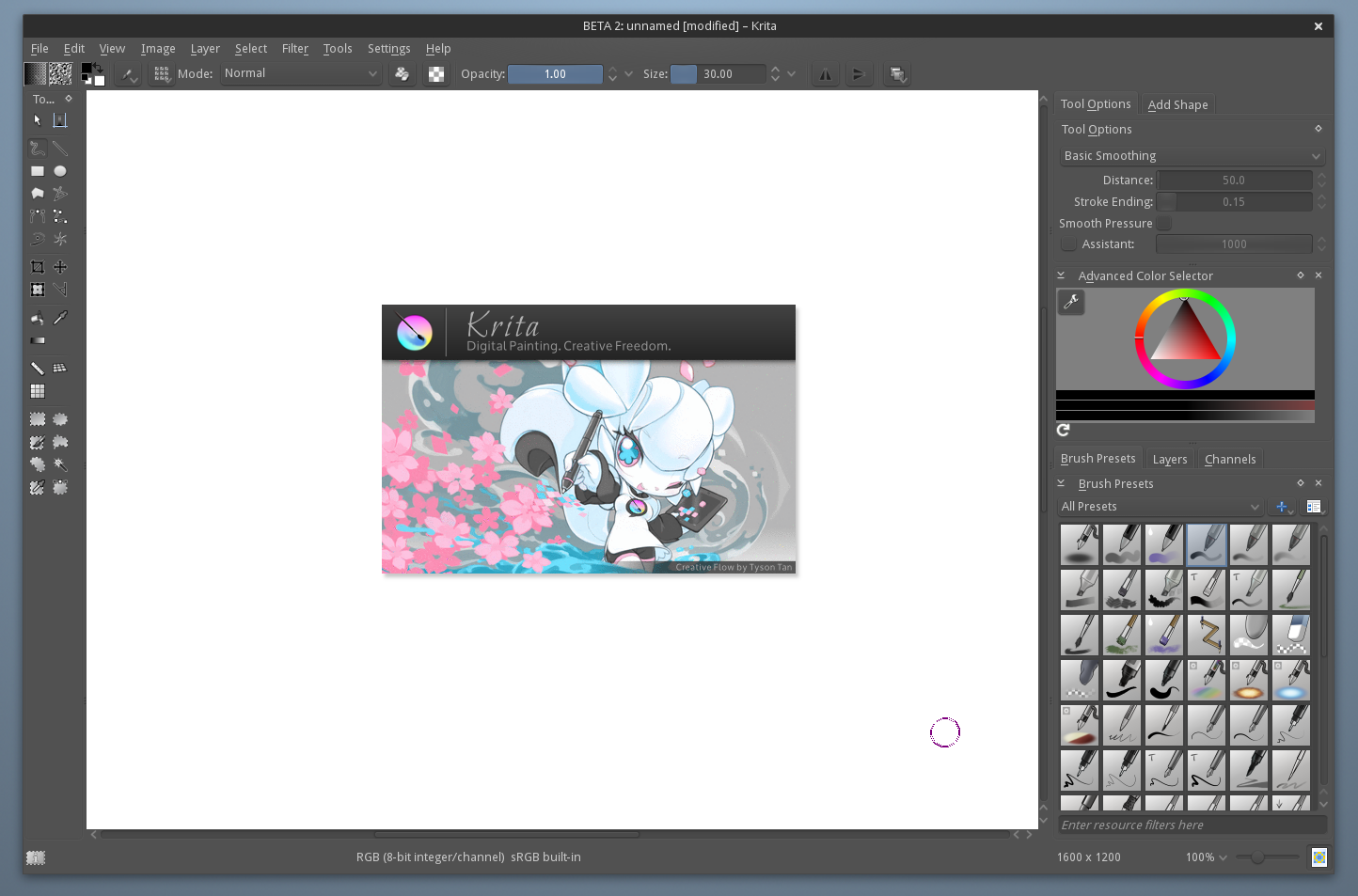
Task: Enable the Smooth Pressure checkbox
Action: pyautogui.click(x=1164, y=223)
